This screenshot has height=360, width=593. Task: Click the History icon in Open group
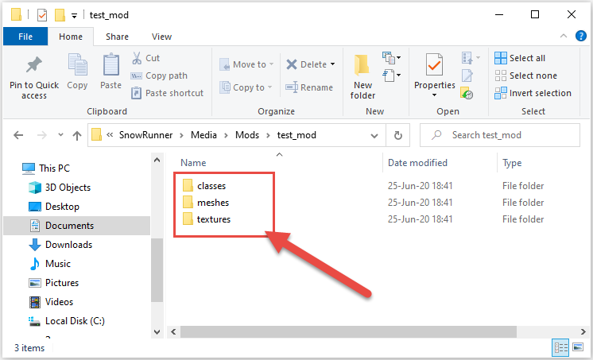tap(467, 93)
